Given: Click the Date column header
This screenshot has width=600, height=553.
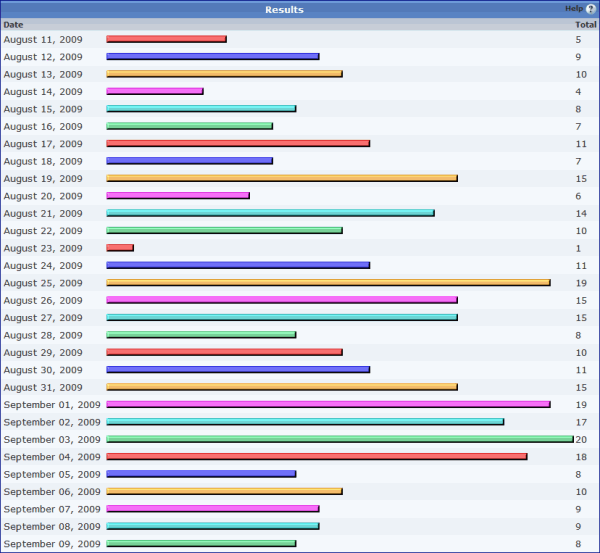Looking at the screenshot, I should (x=13, y=25).
